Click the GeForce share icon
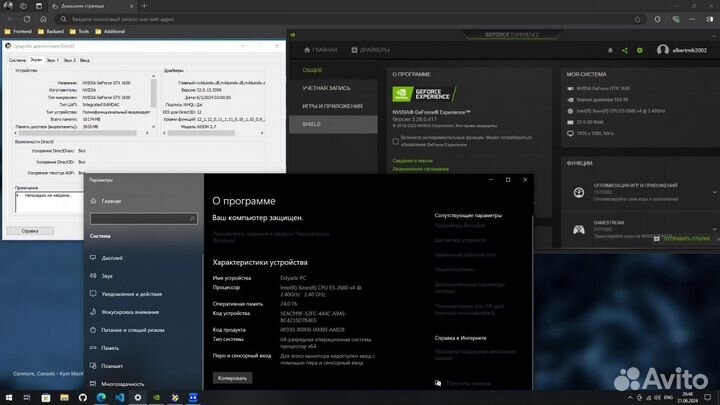Viewport: 720px width, 405px height. (624, 49)
